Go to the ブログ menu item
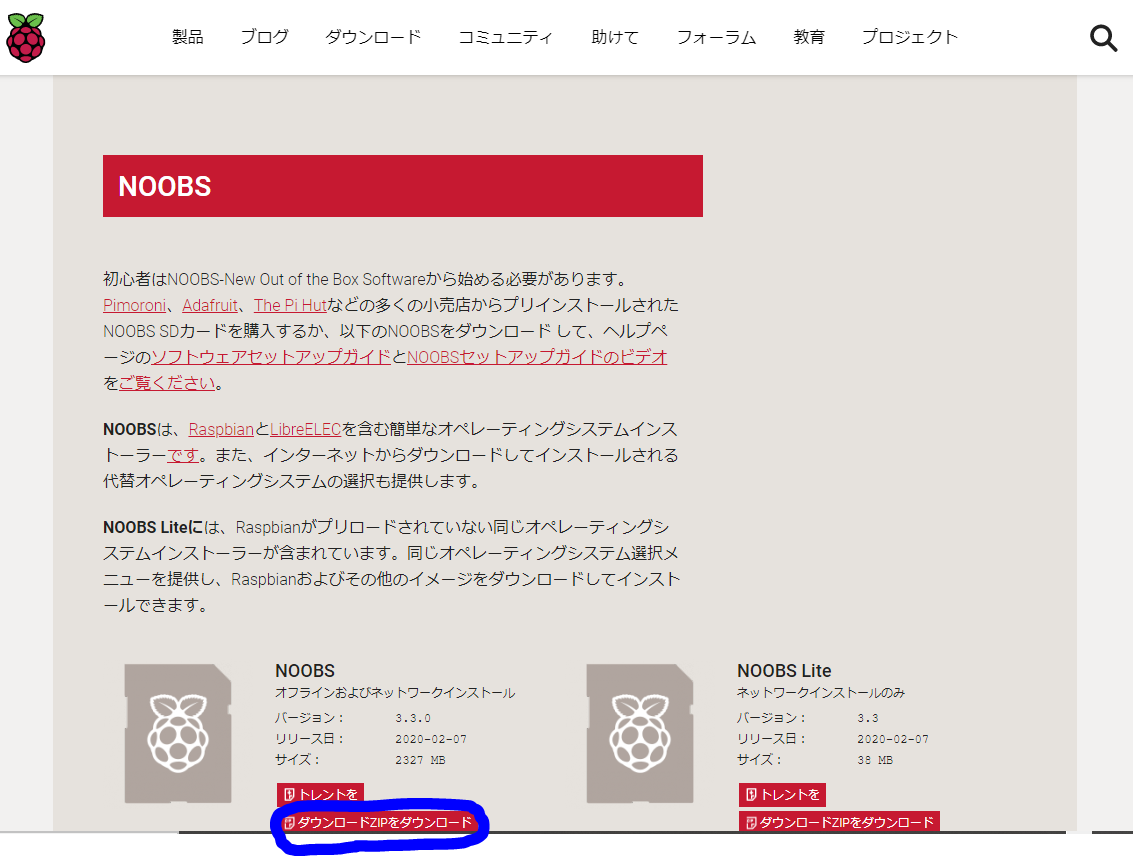Screen dimensions: 1133x856 tap(264, 37)
